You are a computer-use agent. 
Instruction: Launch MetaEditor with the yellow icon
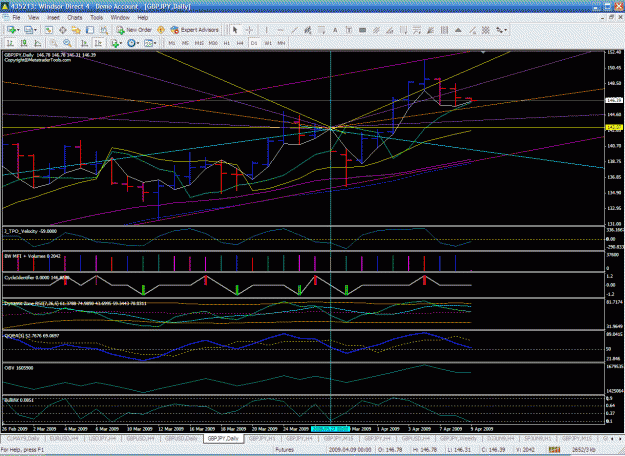[x=161, y=30]
